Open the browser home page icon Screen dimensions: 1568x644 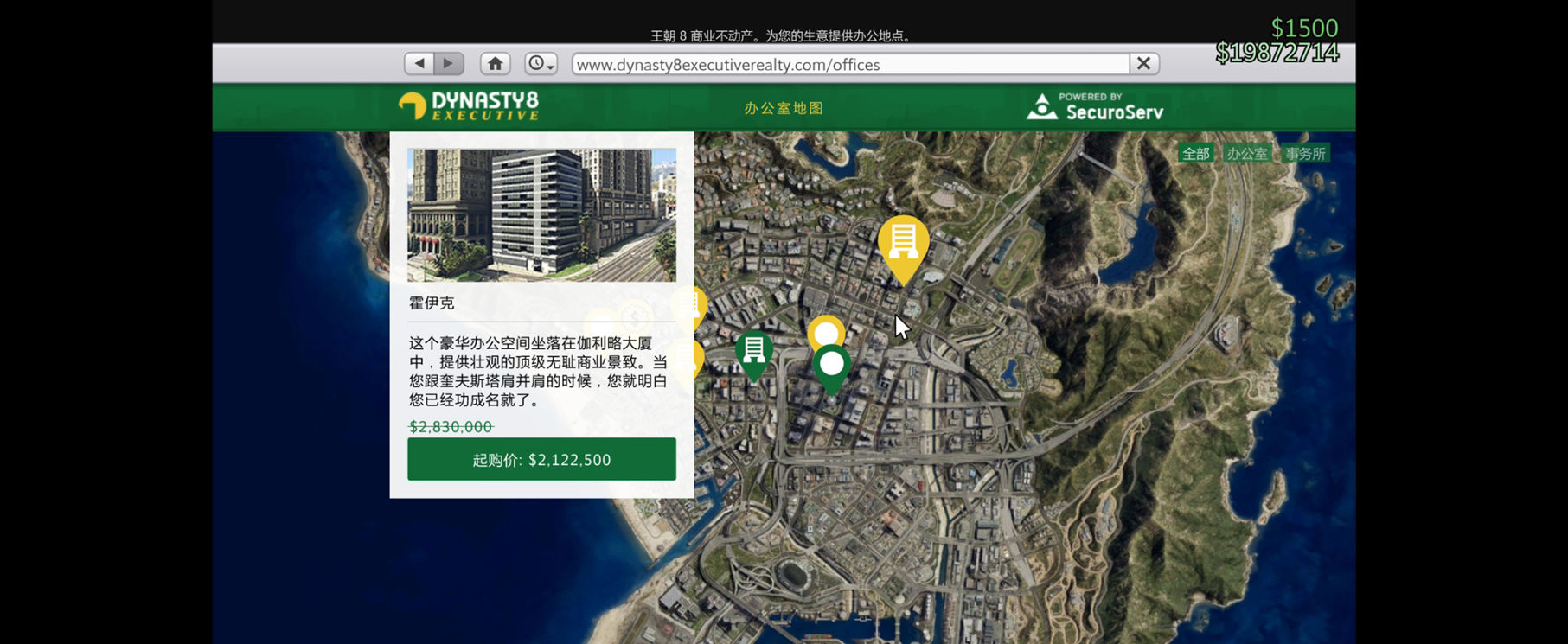tap(495, 64)
